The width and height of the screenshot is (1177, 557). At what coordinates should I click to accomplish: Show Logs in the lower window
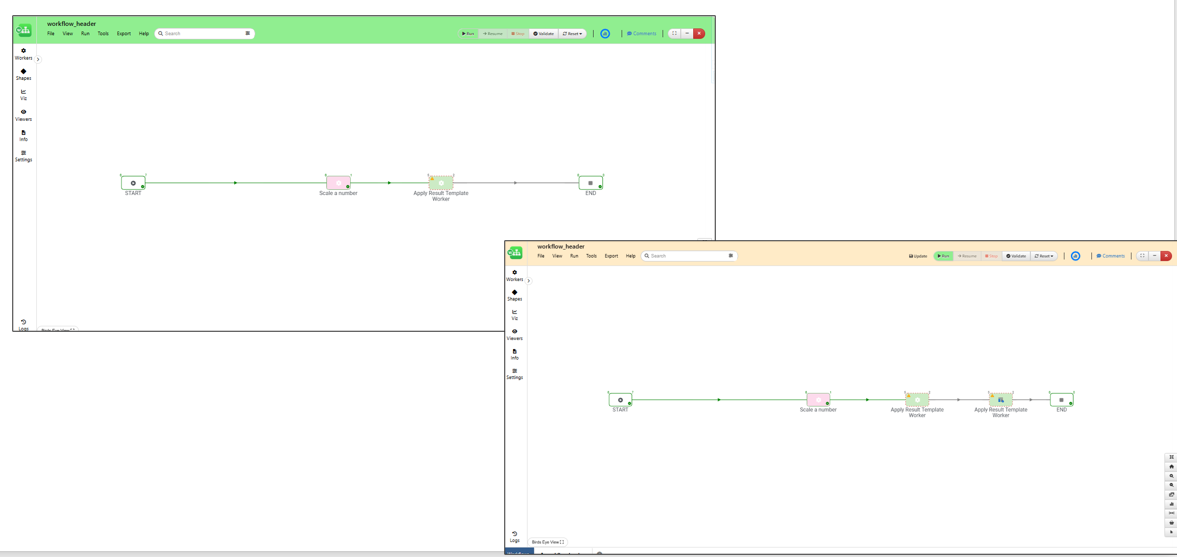[514, 537]
